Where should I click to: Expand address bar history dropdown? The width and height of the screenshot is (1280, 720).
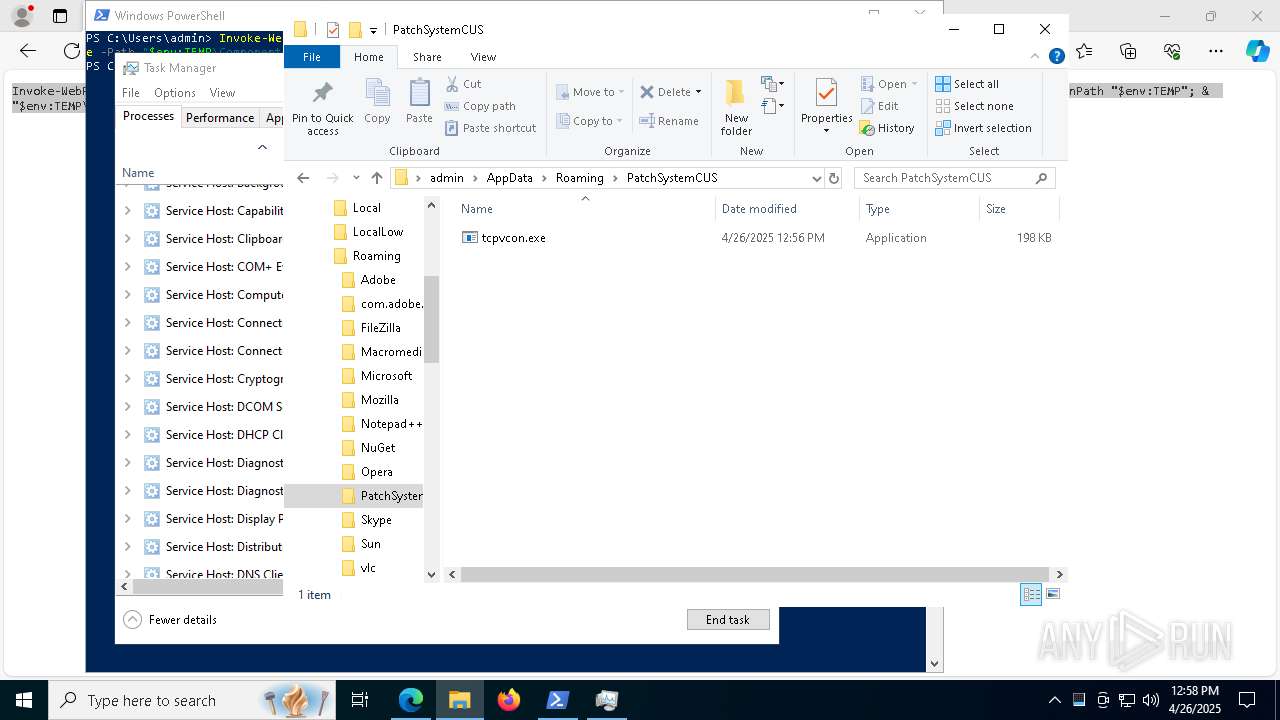(817, 178)
